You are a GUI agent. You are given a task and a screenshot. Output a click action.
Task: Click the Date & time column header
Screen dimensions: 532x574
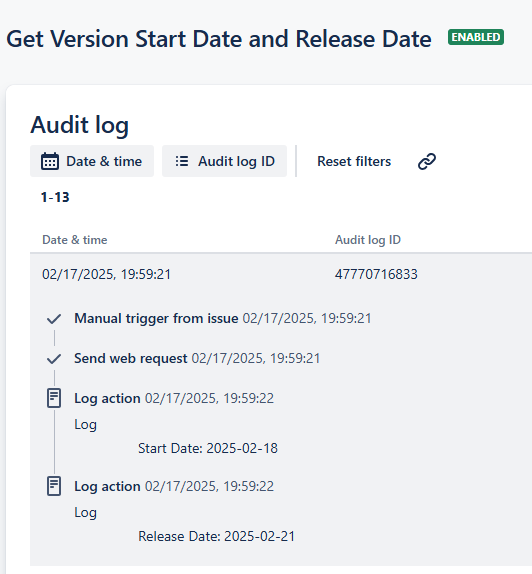coord(75,240)
